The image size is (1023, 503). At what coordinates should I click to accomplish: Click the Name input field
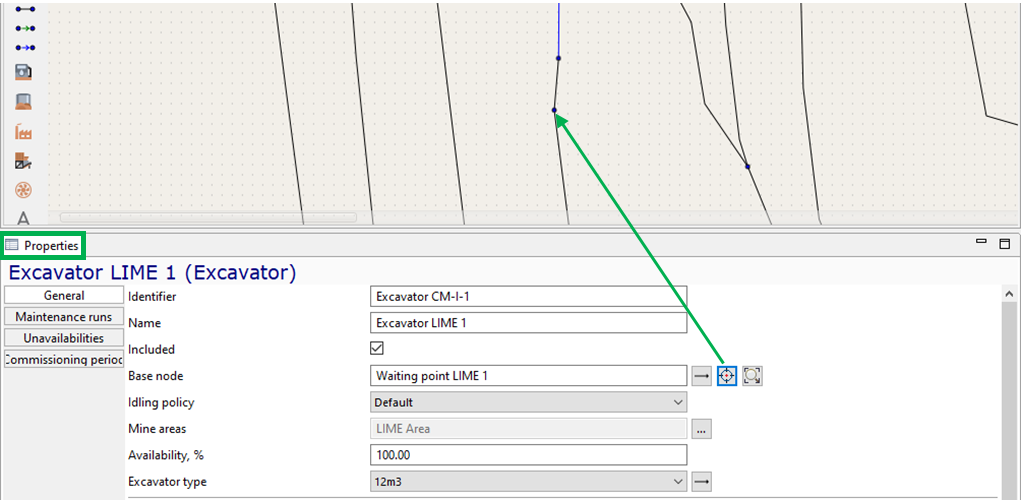pos(528,323)
